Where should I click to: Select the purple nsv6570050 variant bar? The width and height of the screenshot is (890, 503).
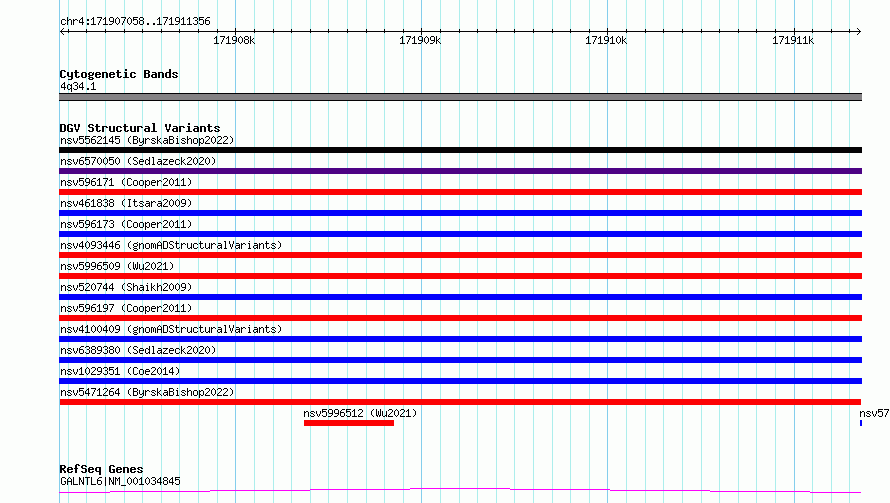(460, 171)
